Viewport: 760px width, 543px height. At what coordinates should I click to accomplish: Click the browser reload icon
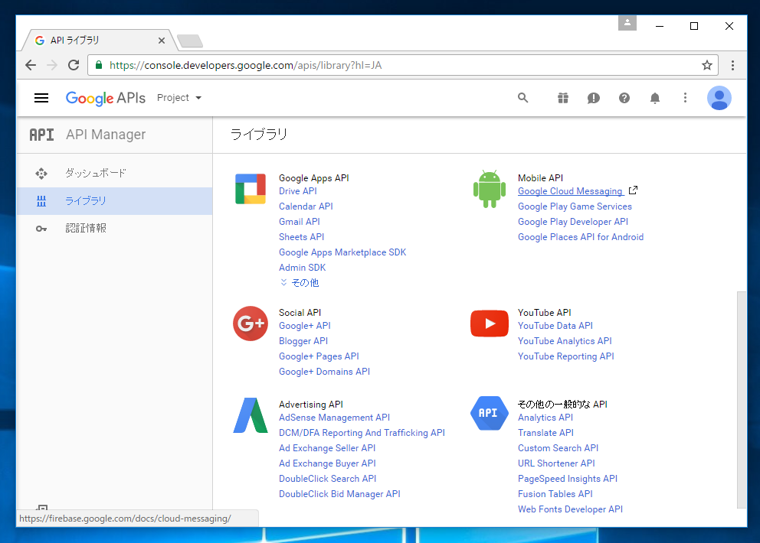[73, 65]
